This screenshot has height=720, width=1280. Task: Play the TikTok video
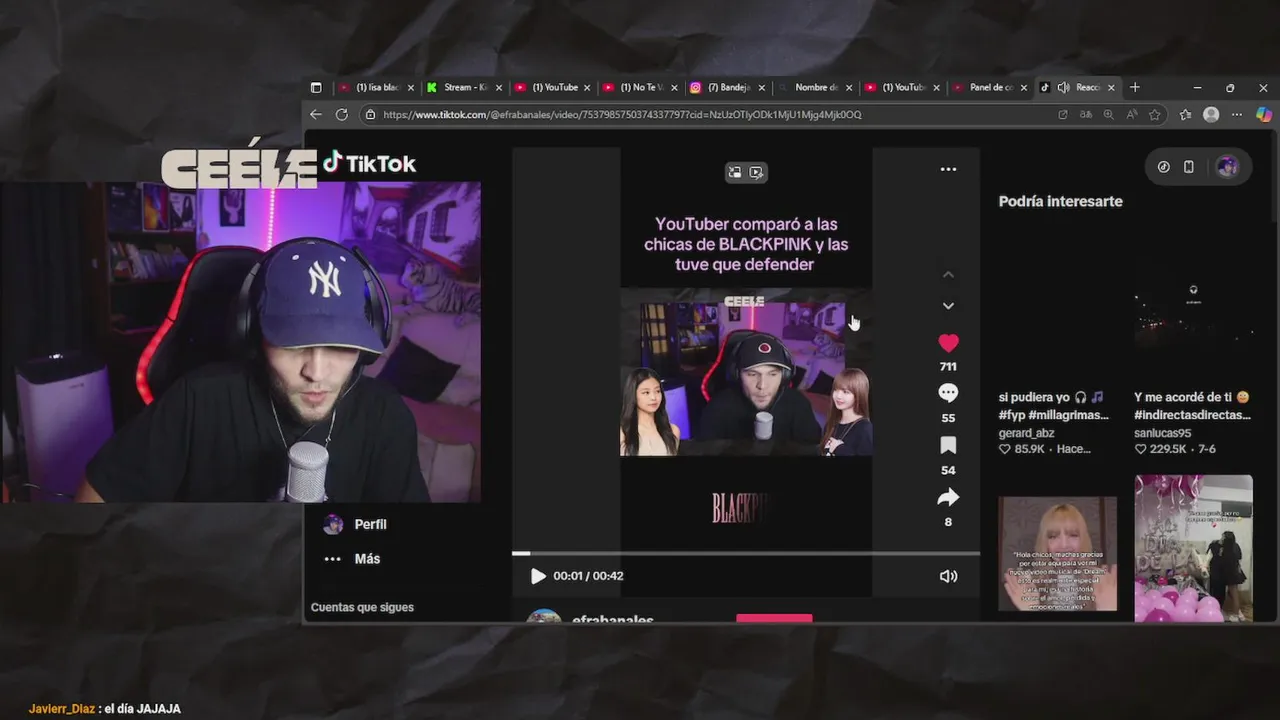(538, 576)
